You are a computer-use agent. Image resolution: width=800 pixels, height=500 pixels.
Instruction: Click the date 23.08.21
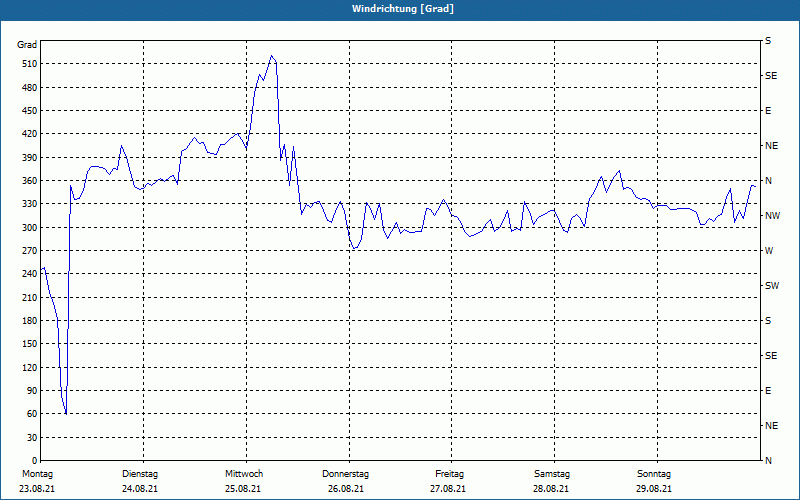(37, 489)
